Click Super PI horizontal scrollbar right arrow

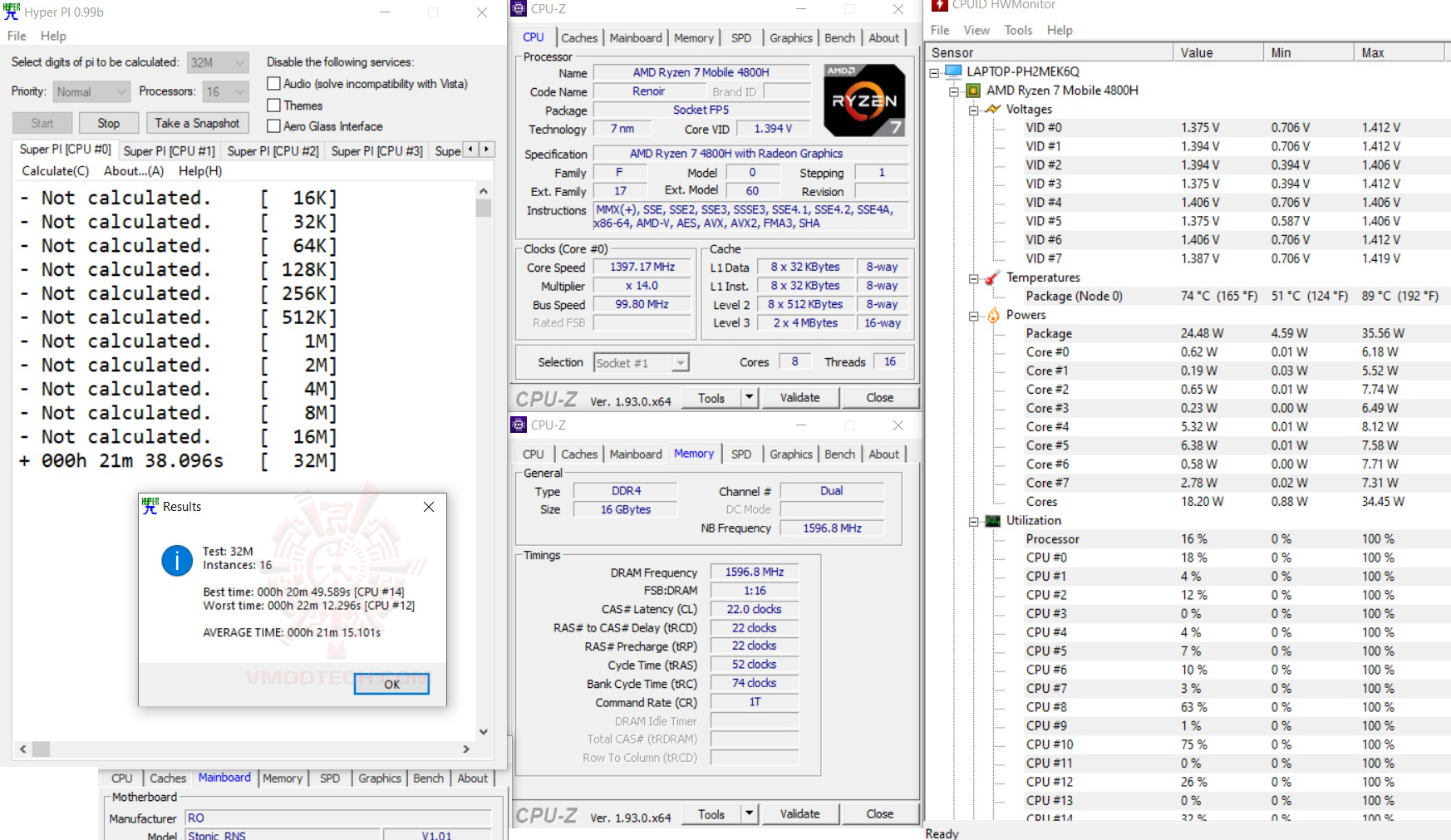coord(466,749)
